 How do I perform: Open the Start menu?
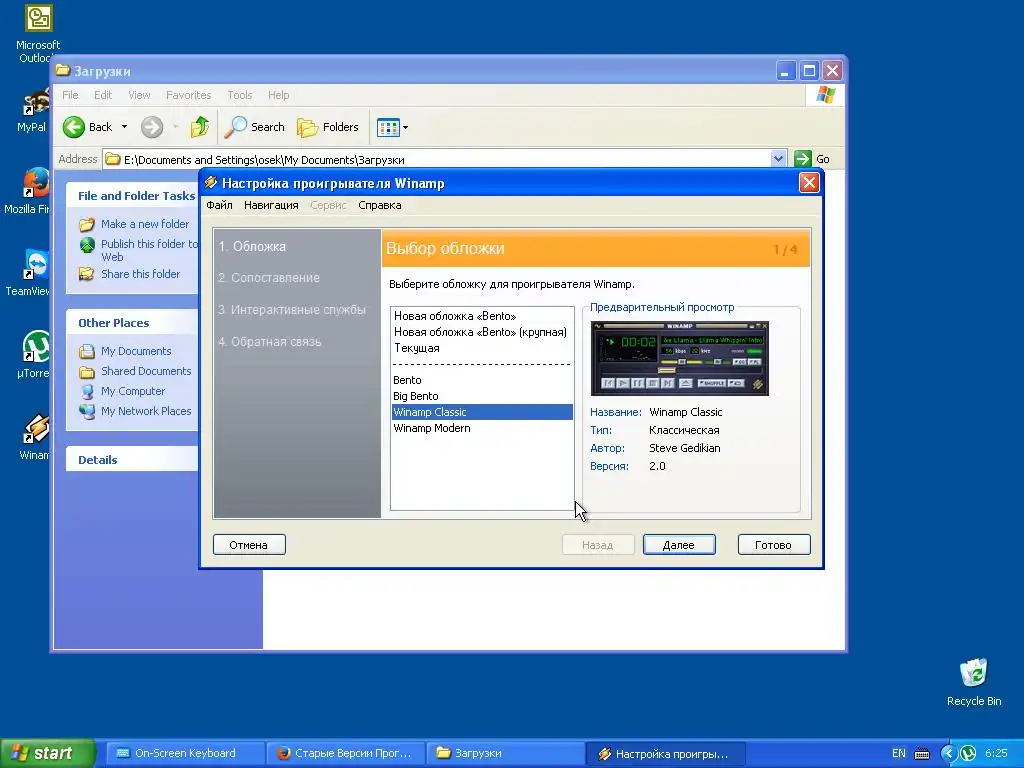47,753
